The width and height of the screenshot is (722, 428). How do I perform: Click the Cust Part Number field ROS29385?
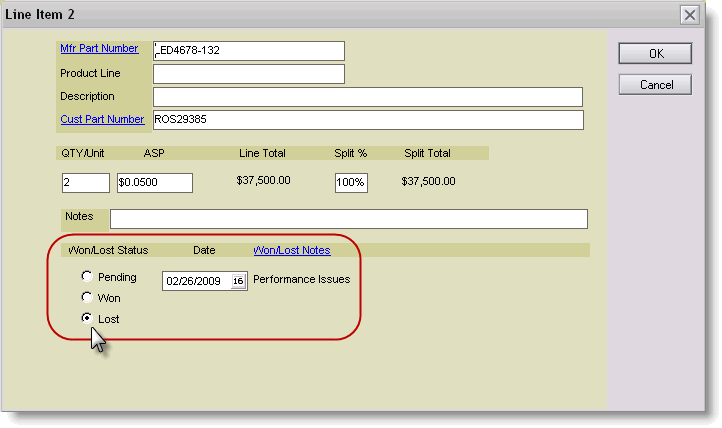pyautogui.click(x=368, y=120)
